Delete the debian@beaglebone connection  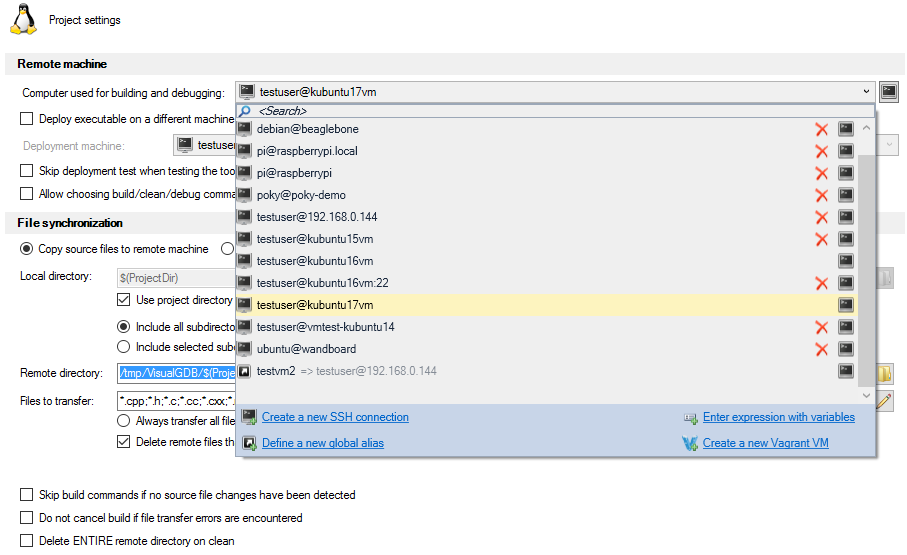click(x=821, y=129)
